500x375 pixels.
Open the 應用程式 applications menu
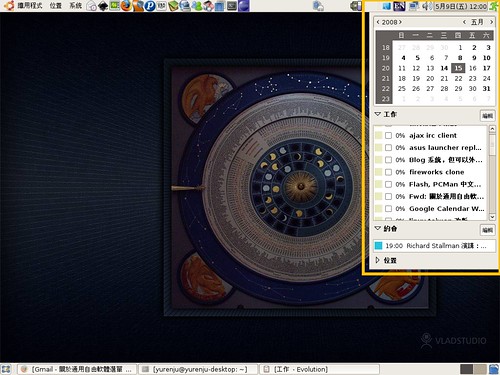click(x=30, y=6)
